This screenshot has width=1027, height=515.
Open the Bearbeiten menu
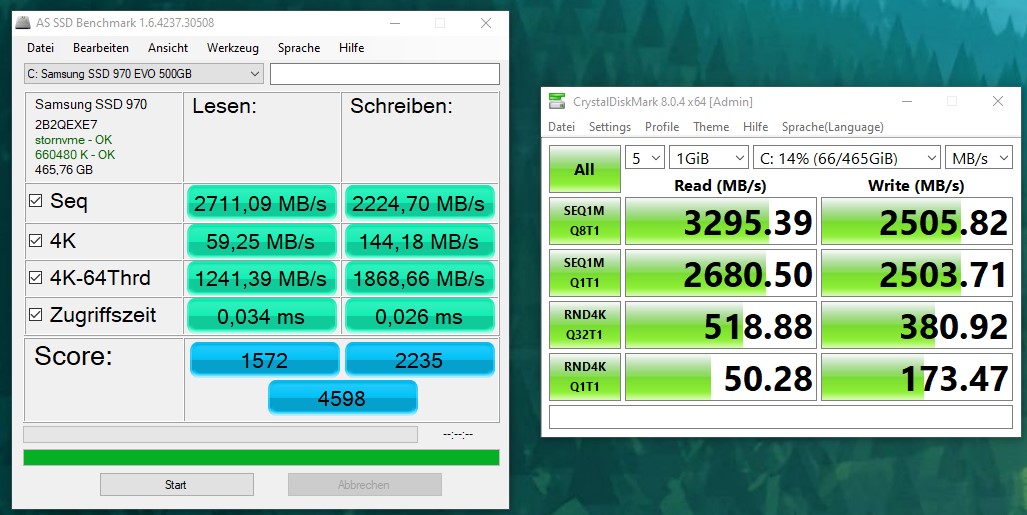[101, 48]
